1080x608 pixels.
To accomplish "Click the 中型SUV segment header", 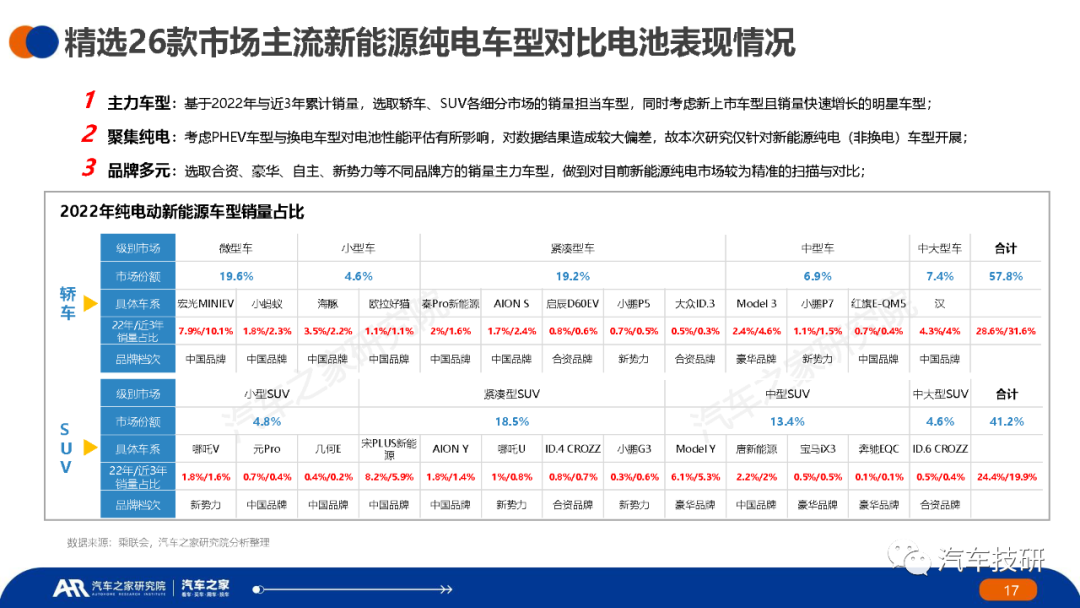I will click(x=787, y=394).
